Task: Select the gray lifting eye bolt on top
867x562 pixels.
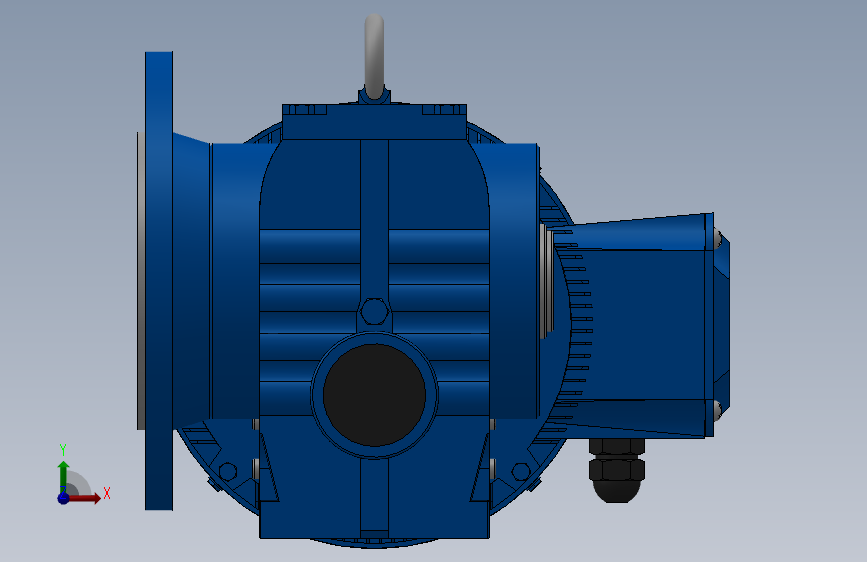Action: (374, 57)
